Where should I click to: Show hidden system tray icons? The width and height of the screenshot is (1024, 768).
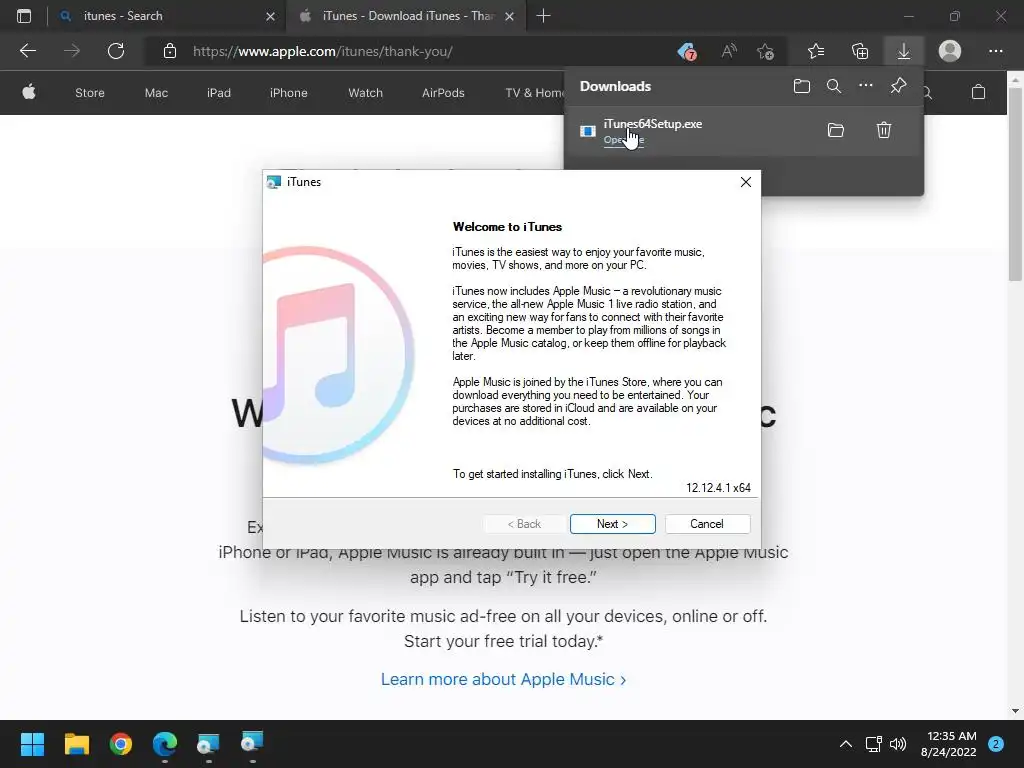coord(846,744)
